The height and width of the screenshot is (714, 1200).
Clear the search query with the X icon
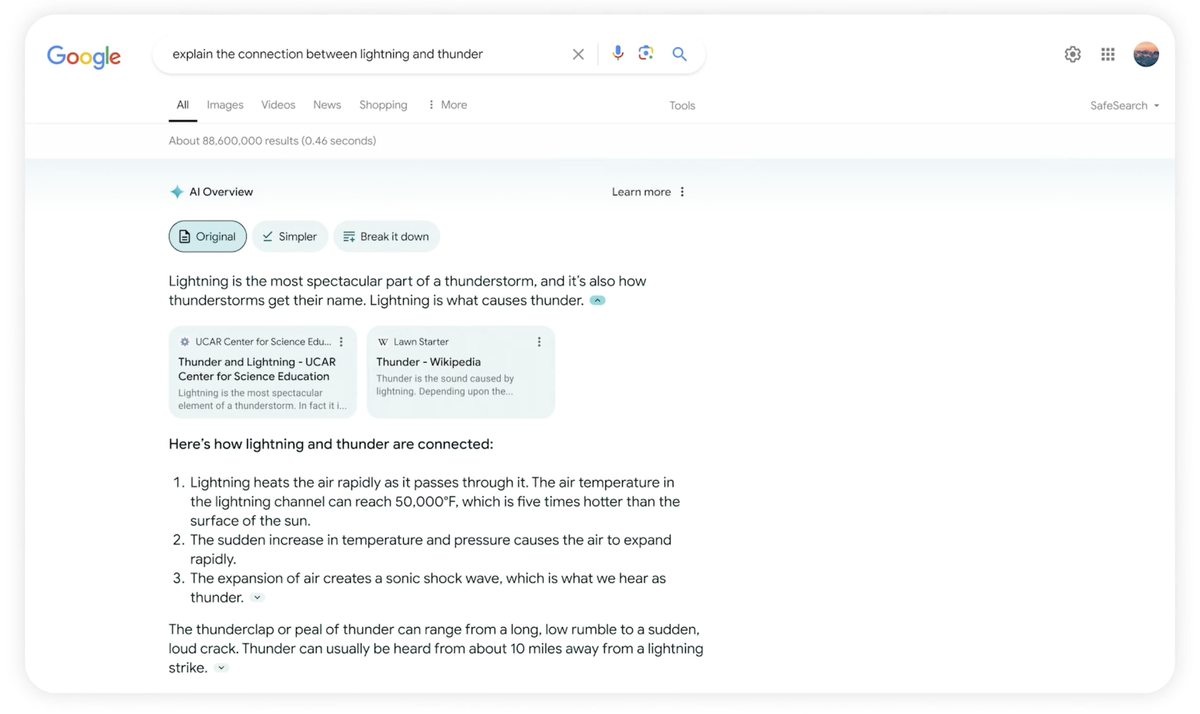click(578, 54)
